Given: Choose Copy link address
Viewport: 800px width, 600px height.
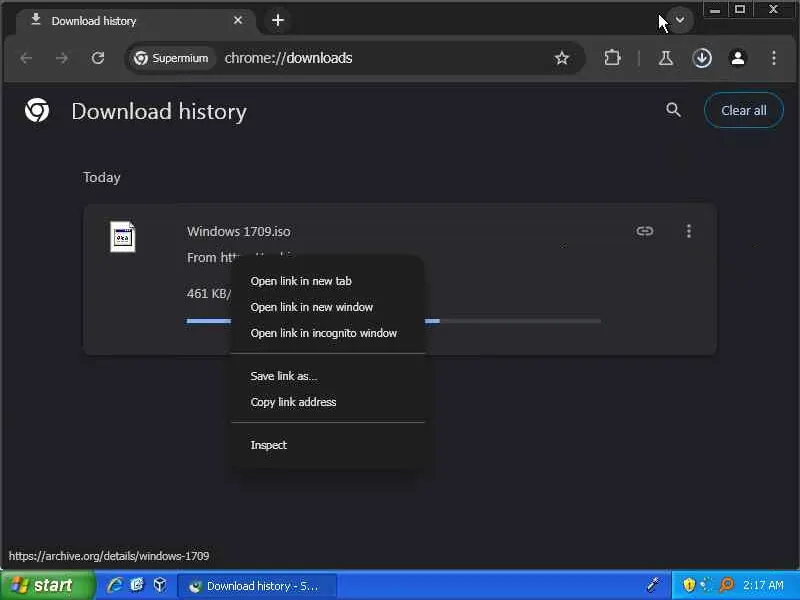Looking at the screenshot, I should (328, 402).
